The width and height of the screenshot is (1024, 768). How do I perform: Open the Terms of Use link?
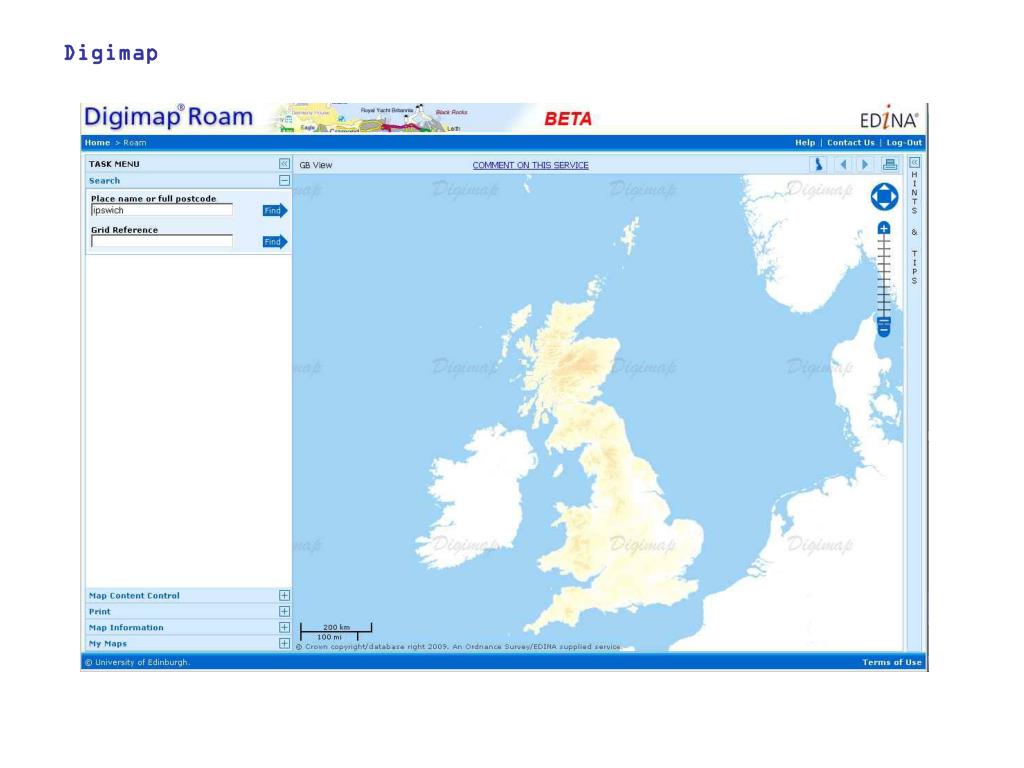point(891,662)
